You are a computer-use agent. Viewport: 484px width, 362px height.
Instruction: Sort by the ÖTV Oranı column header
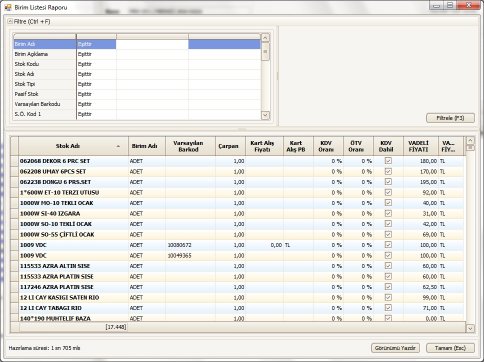tap(358, 146)
